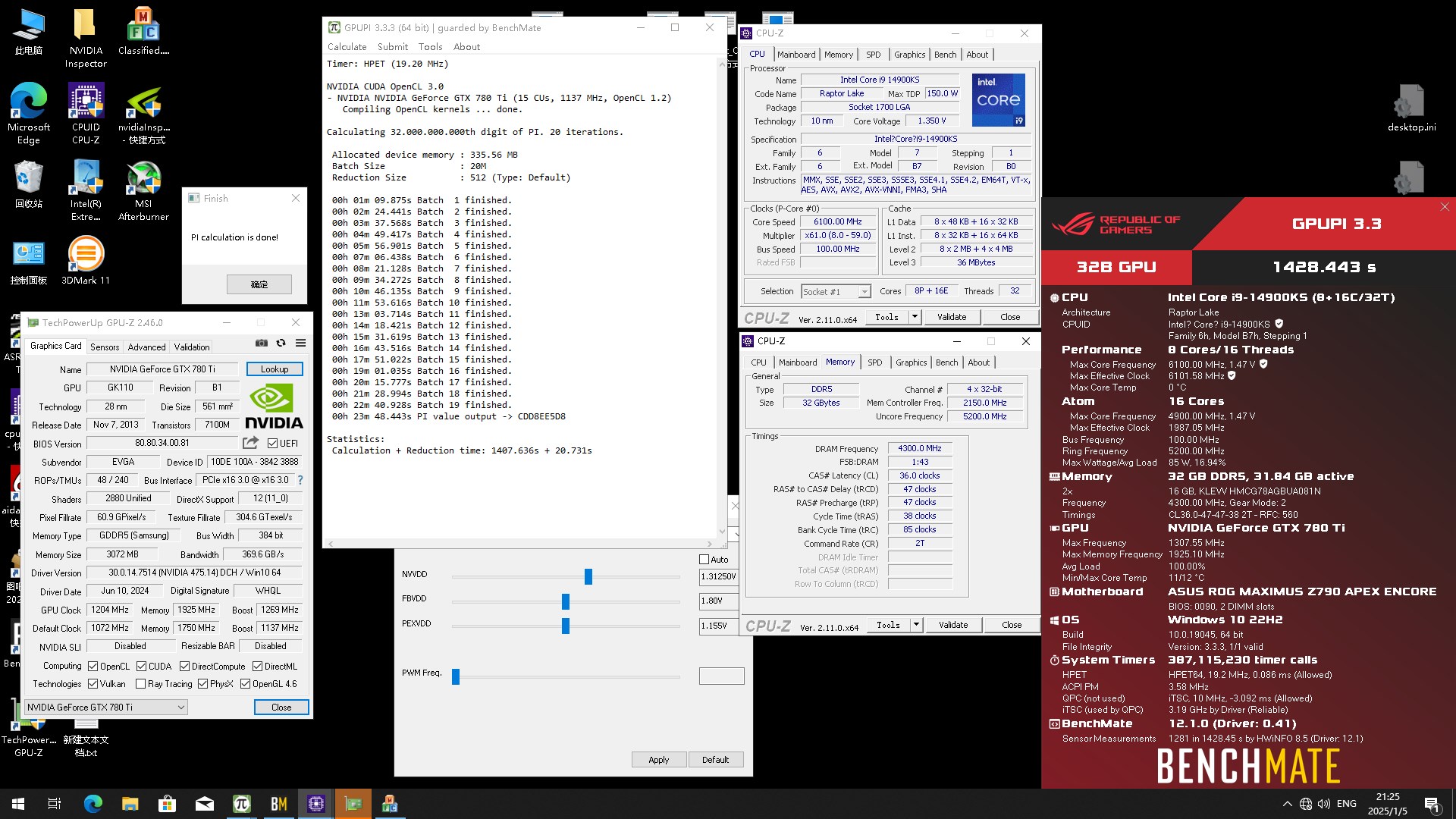Launch Microsoft Edge from desktop

point(29,114)
